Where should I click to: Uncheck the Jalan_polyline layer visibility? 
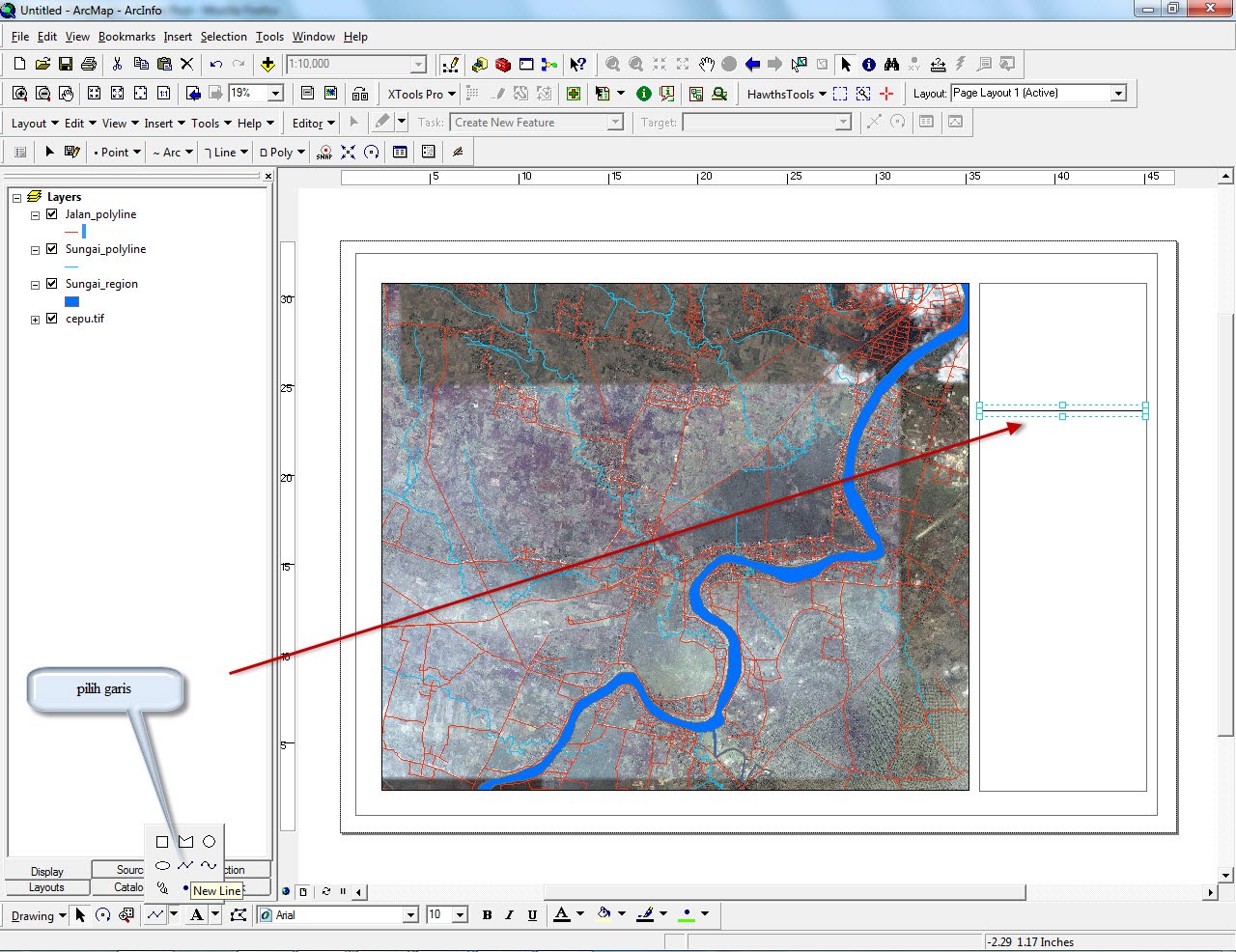coord(51,213)
